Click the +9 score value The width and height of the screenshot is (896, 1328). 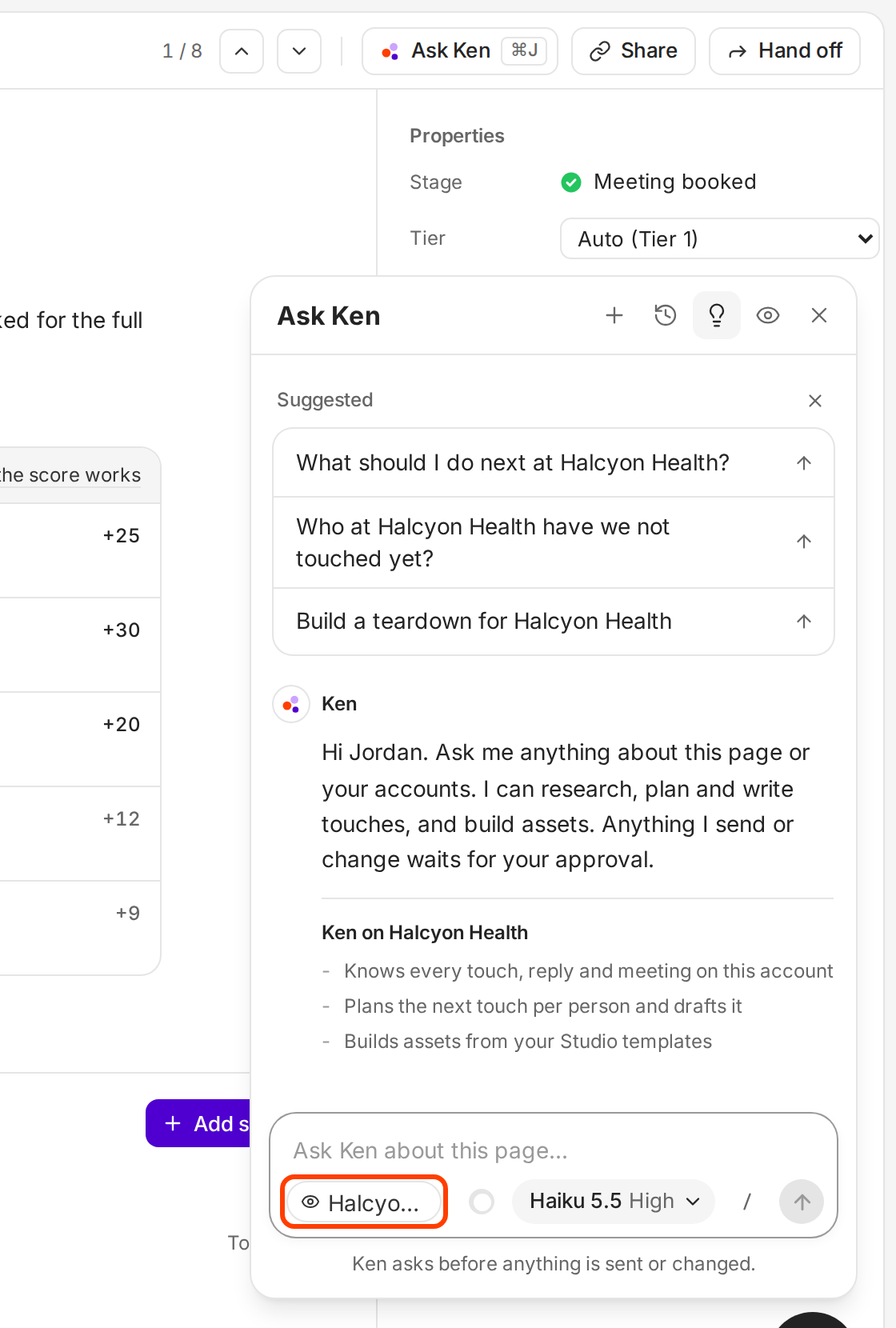(x=128, y=914)
